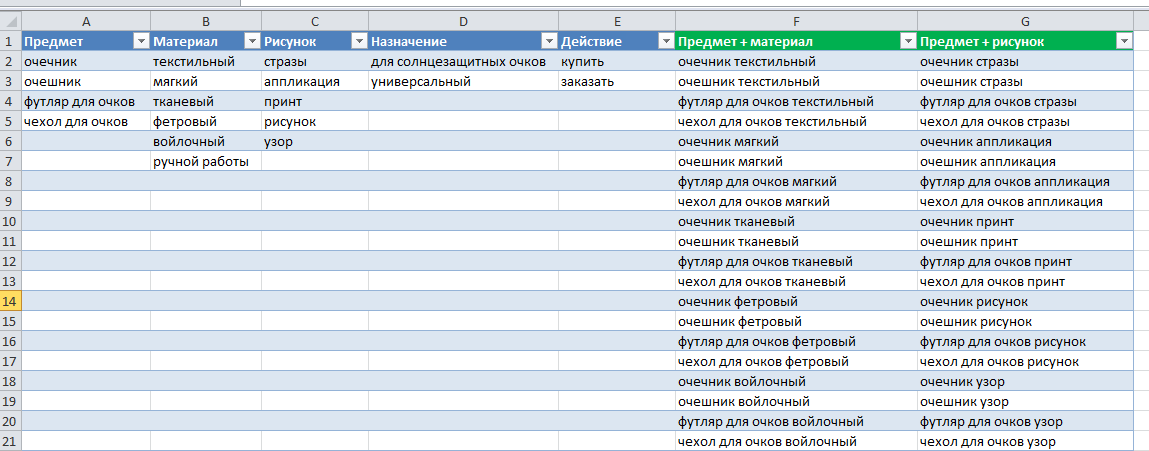Open filter dropdown for Материал column

click(252, 42)
